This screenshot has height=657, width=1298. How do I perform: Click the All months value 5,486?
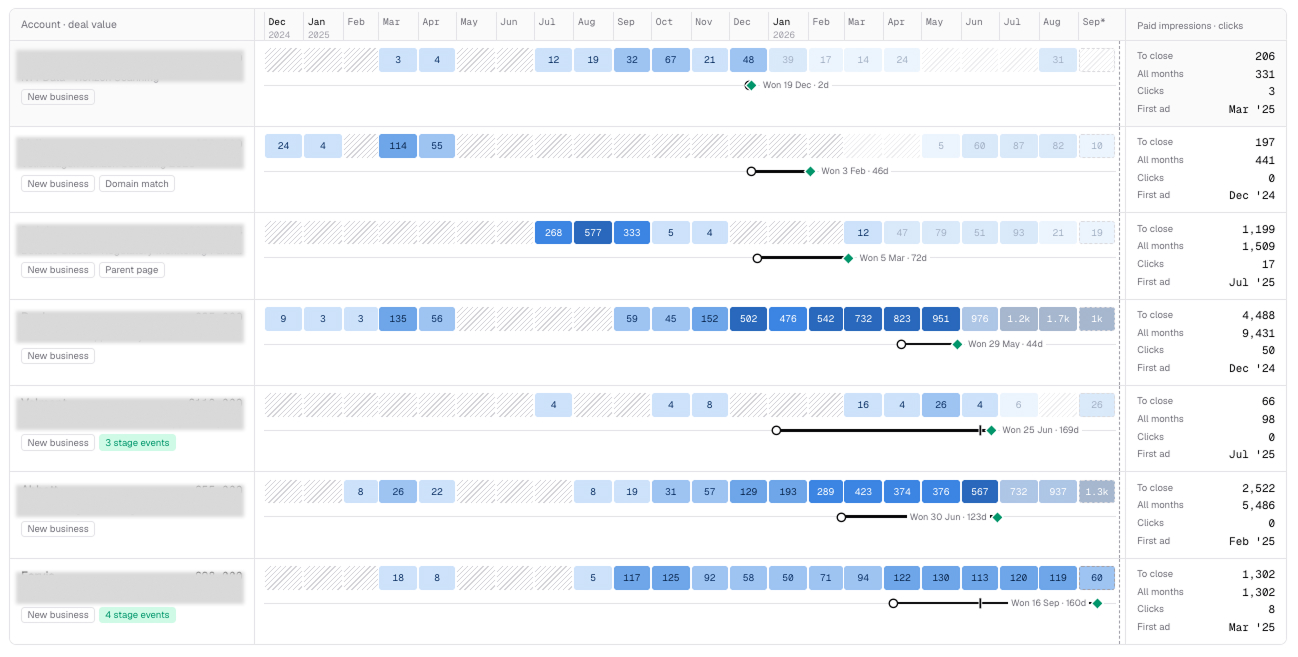click(1257, 506)
